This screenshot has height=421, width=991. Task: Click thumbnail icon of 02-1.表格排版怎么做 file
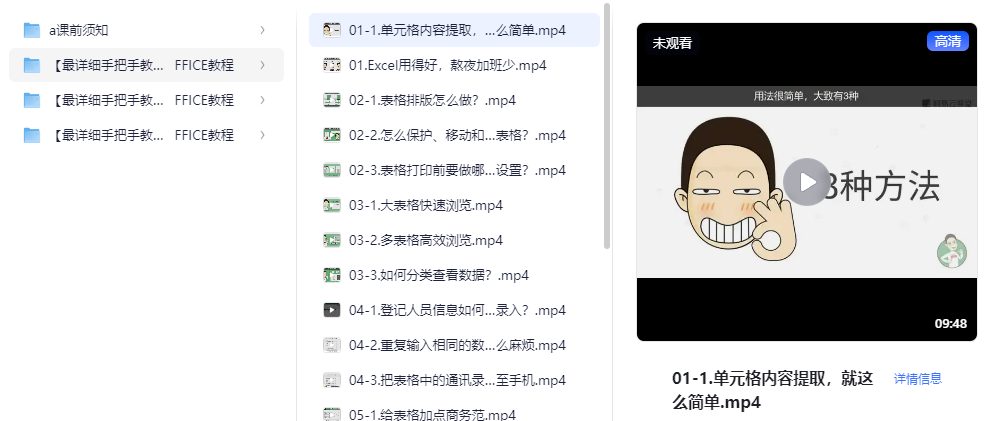tap(332, 100)
